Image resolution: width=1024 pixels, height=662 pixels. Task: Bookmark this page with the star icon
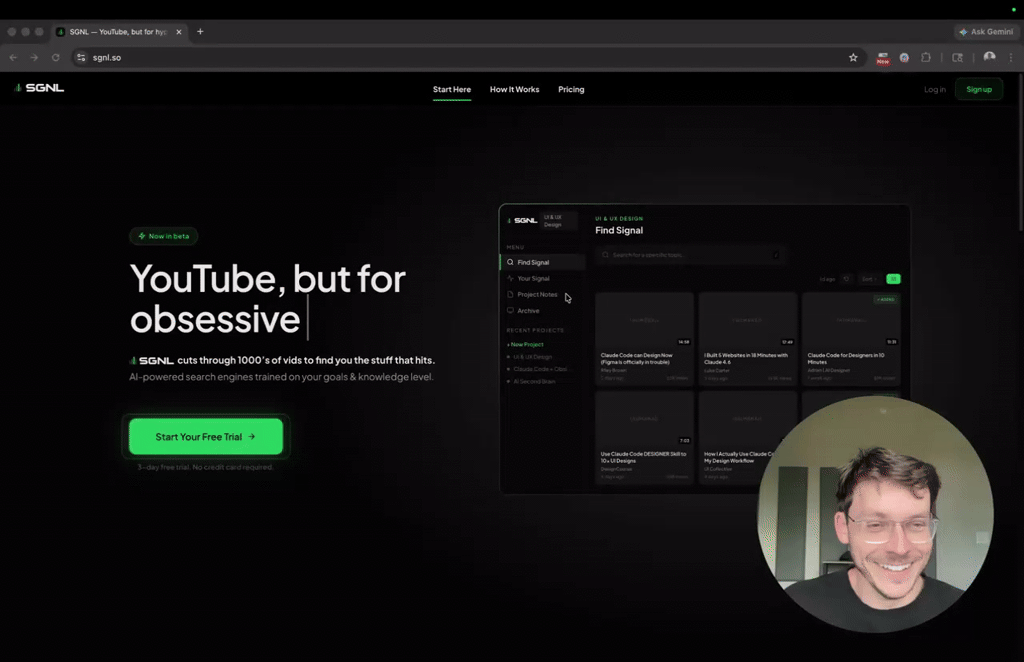coord(853,57)
